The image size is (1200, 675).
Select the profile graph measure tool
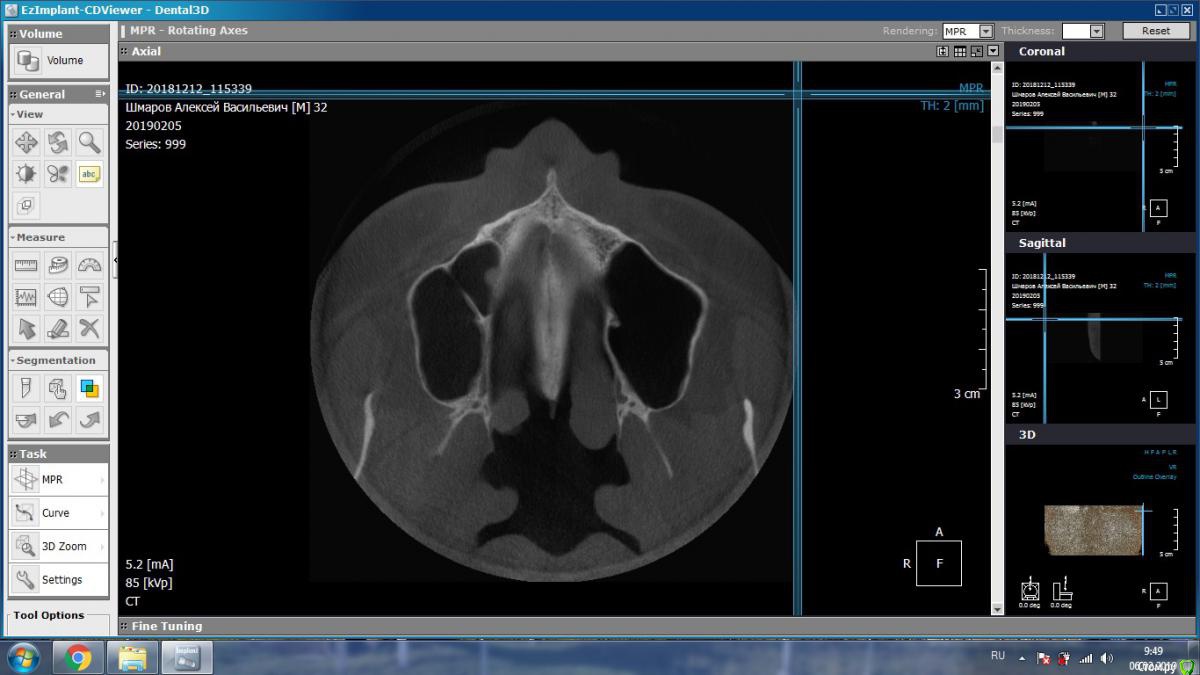click(26, 297)
